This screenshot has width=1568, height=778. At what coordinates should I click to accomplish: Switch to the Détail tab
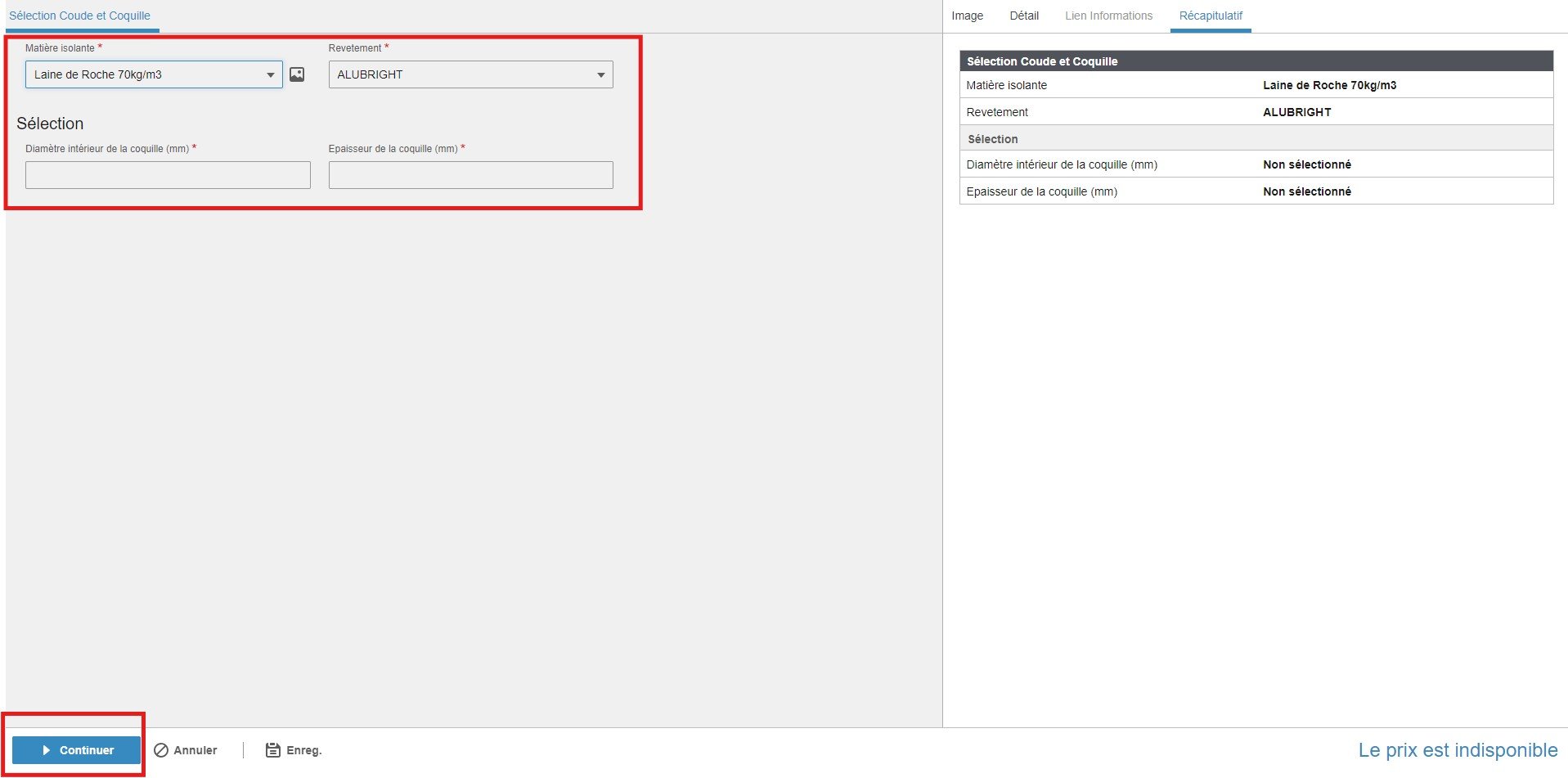(1024, 15)
